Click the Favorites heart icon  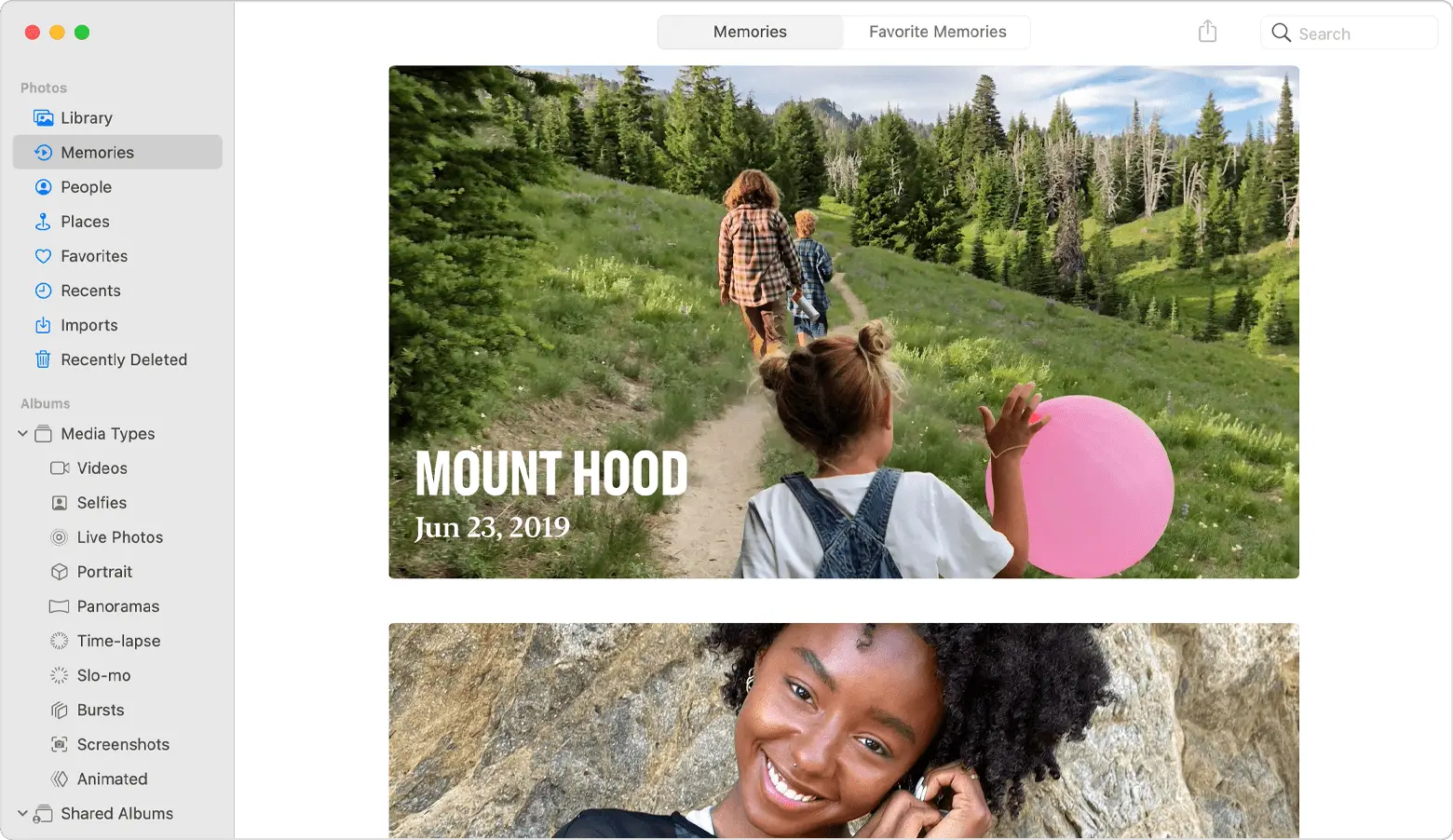coord(43,256)
